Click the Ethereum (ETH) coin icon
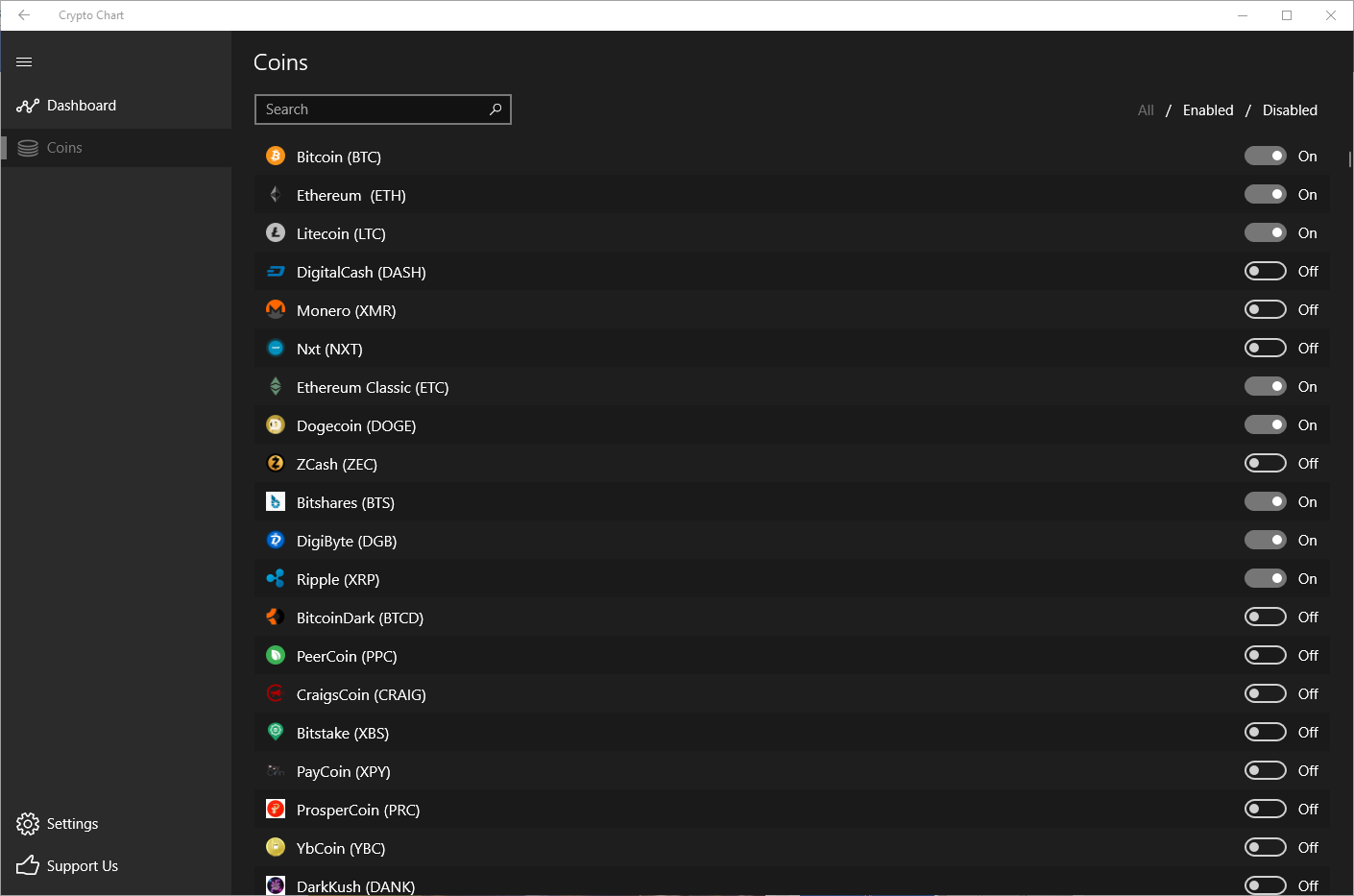The image size is (1354, 896). (276, 194)
